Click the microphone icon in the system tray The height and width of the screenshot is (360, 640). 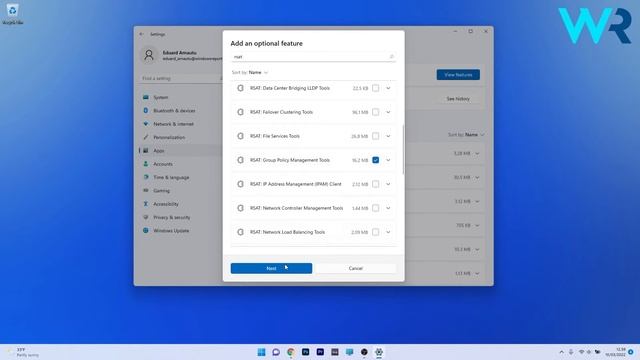coord(571,352)
